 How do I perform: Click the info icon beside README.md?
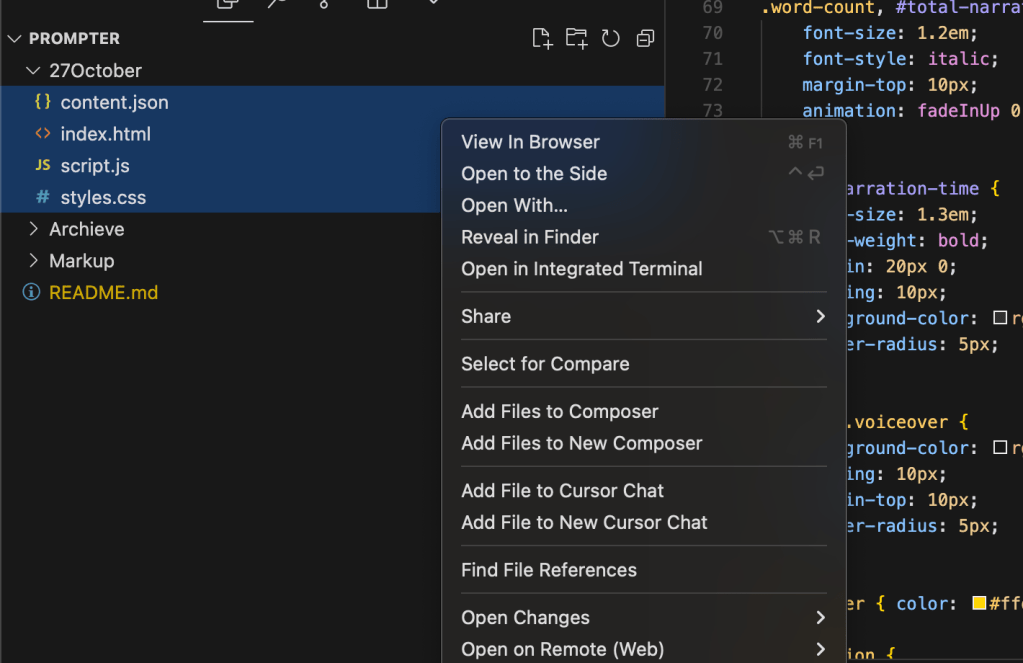tap(31, 292)
